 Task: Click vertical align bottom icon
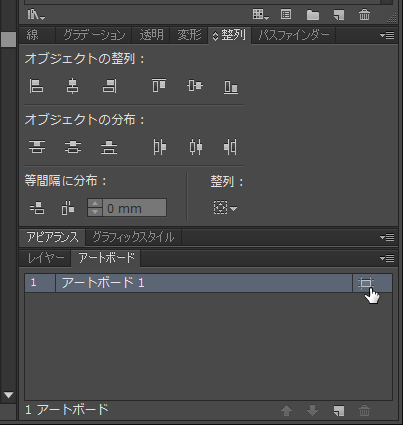(x=231, y=87)
